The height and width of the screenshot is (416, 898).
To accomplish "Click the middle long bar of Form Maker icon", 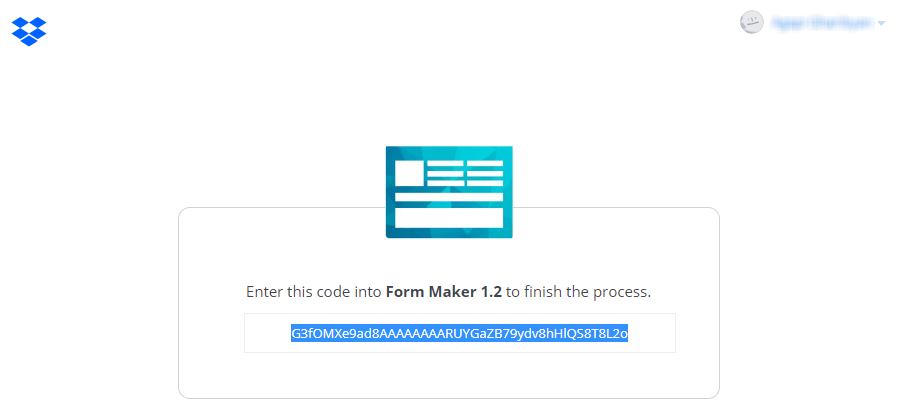I will pyautogui.click(x=449, y=197).
